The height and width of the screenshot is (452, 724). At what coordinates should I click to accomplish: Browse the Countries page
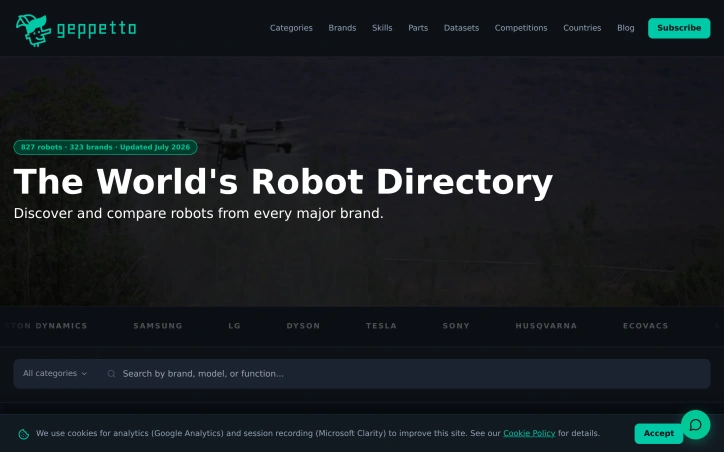point(582,28)
